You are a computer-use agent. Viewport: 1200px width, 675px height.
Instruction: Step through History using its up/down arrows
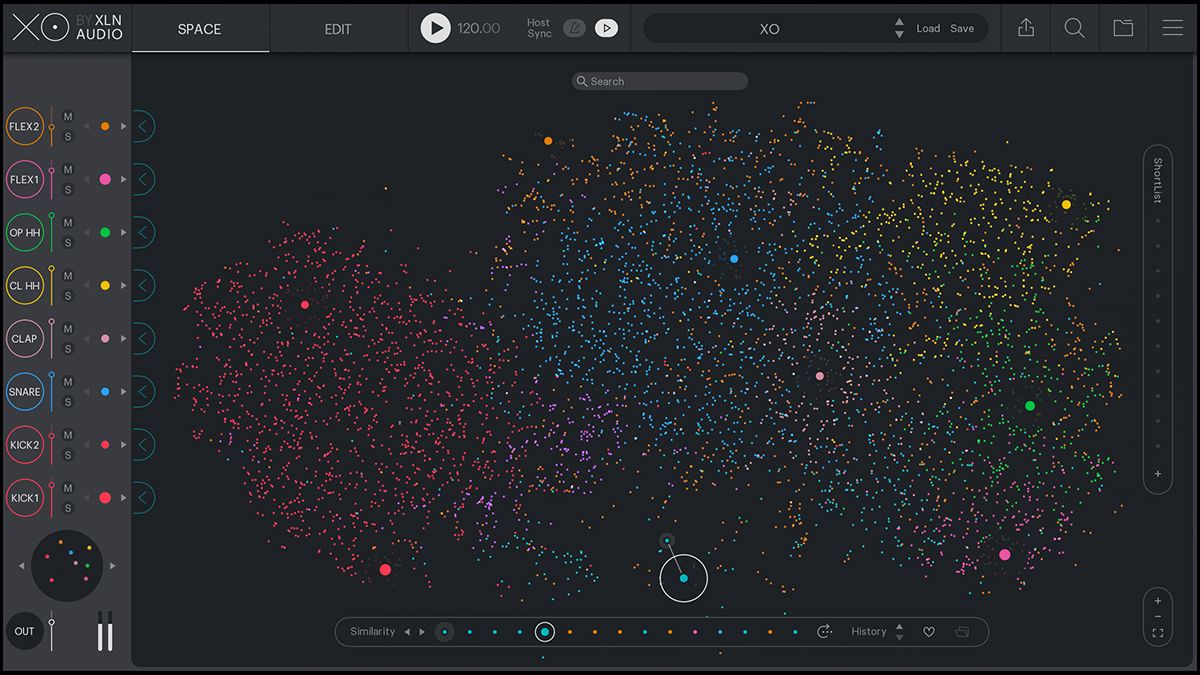tap(898, 631)
